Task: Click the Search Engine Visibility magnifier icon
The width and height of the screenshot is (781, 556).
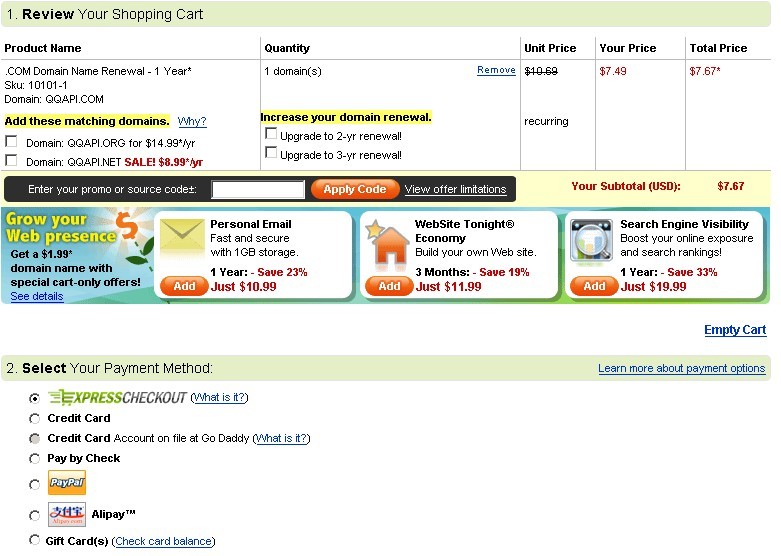Action: click(x=591, y=240)
